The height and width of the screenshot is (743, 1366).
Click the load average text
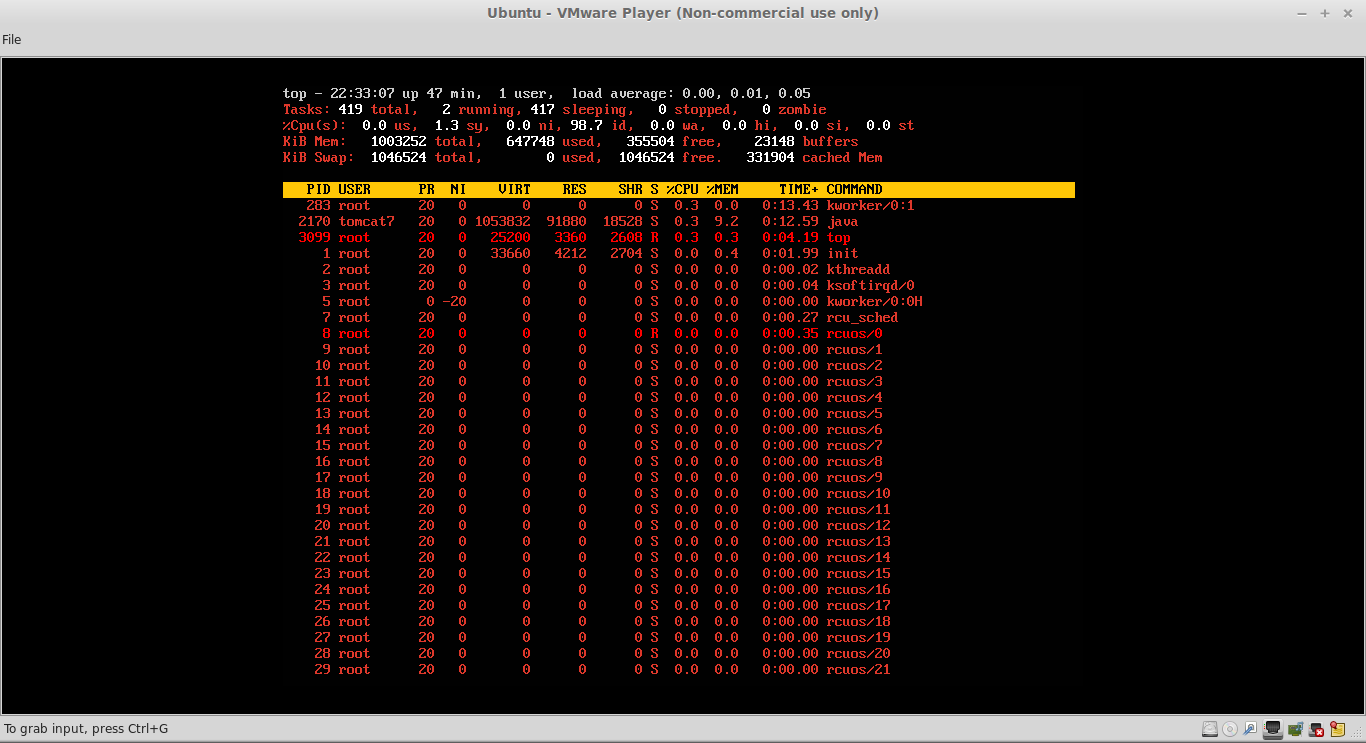690,93
